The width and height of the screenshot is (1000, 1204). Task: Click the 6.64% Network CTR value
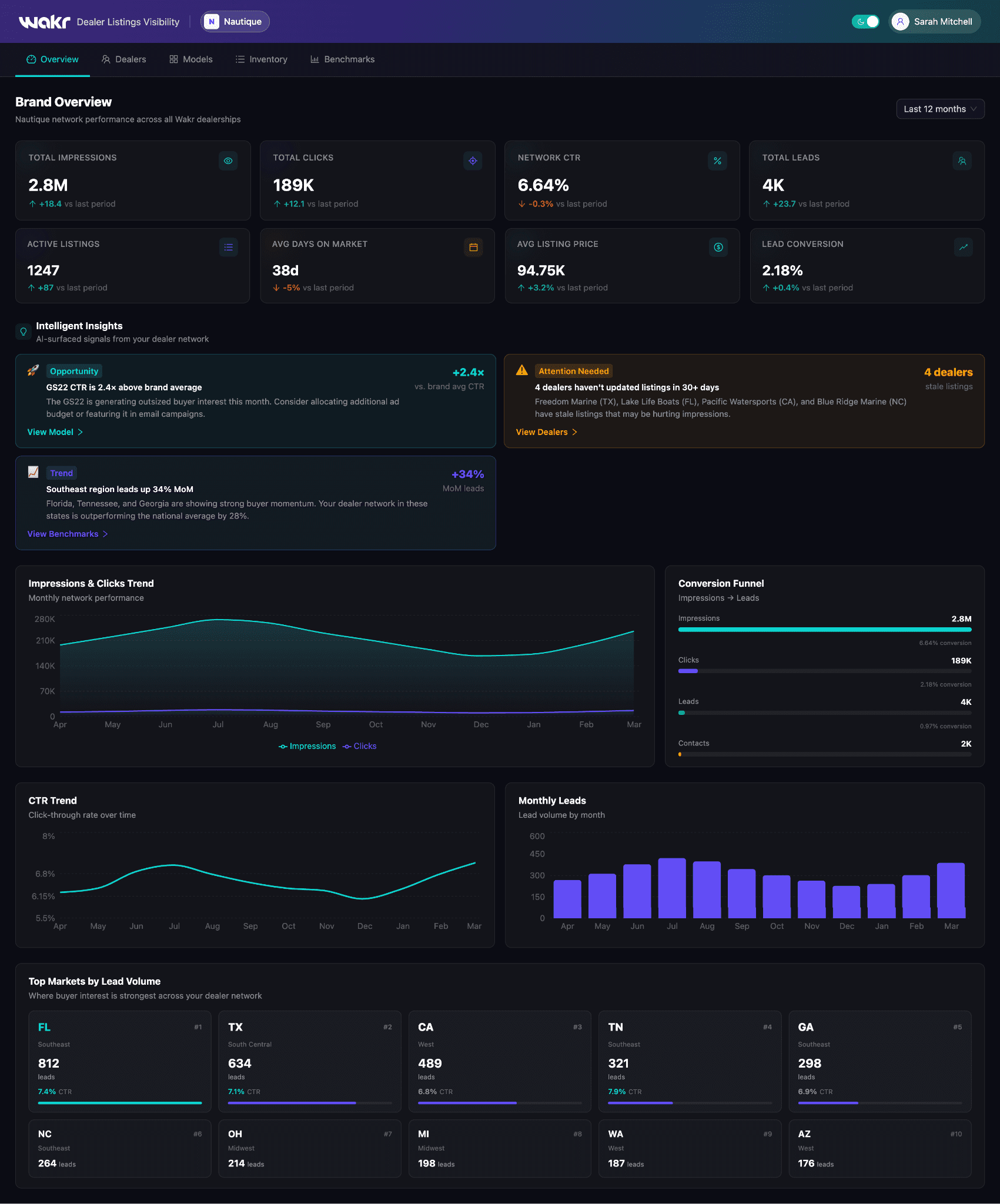(x=543, y=185)
